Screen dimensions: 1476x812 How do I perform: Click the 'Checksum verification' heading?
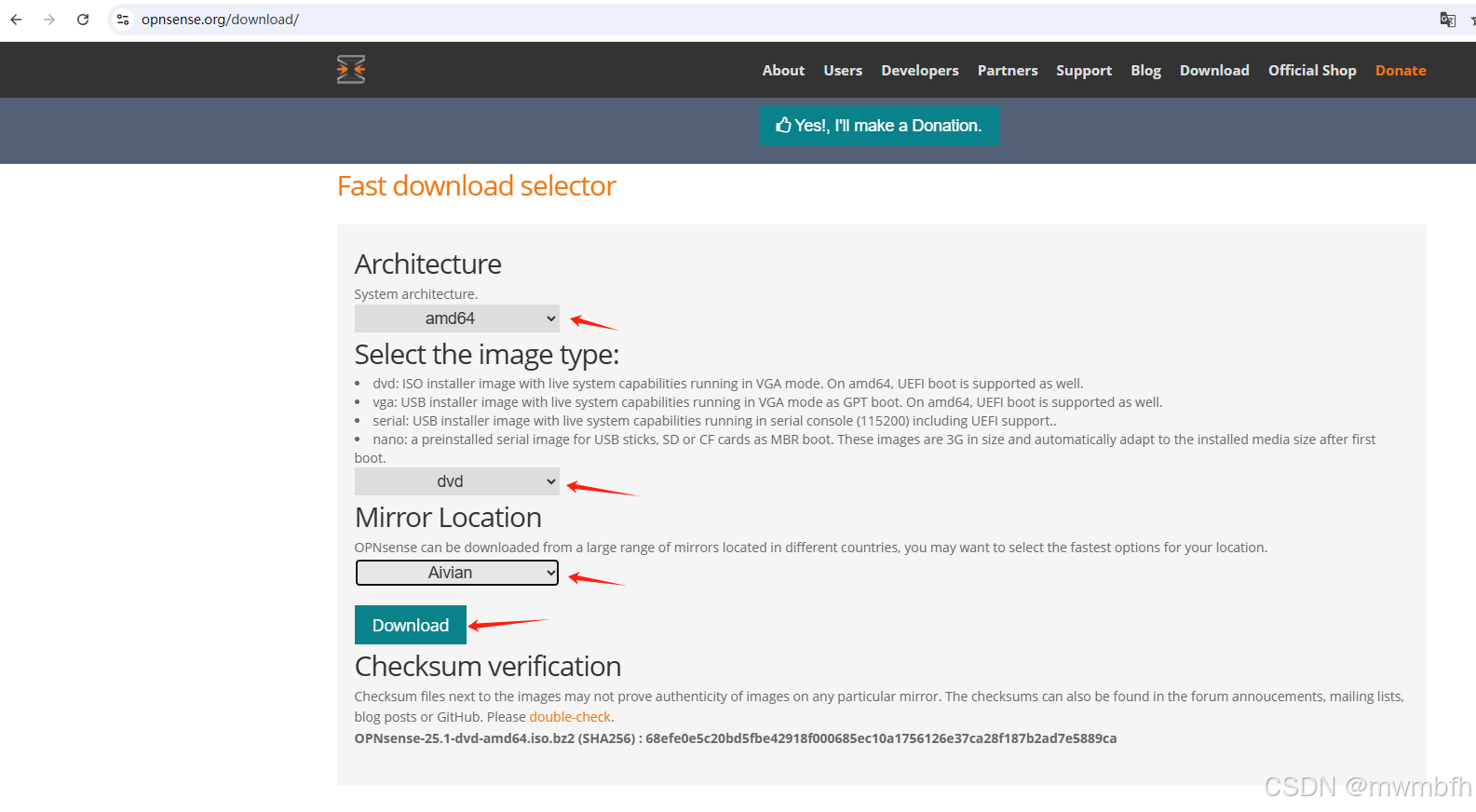pos(488,667)
